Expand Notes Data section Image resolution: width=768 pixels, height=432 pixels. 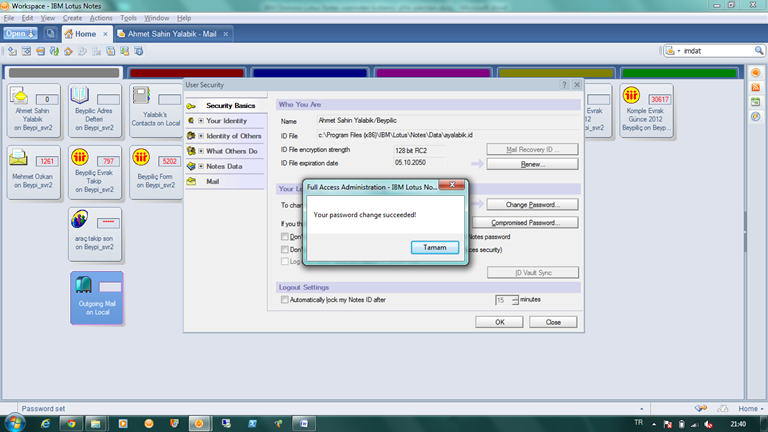pyautogui.click(x=201, y=166)
